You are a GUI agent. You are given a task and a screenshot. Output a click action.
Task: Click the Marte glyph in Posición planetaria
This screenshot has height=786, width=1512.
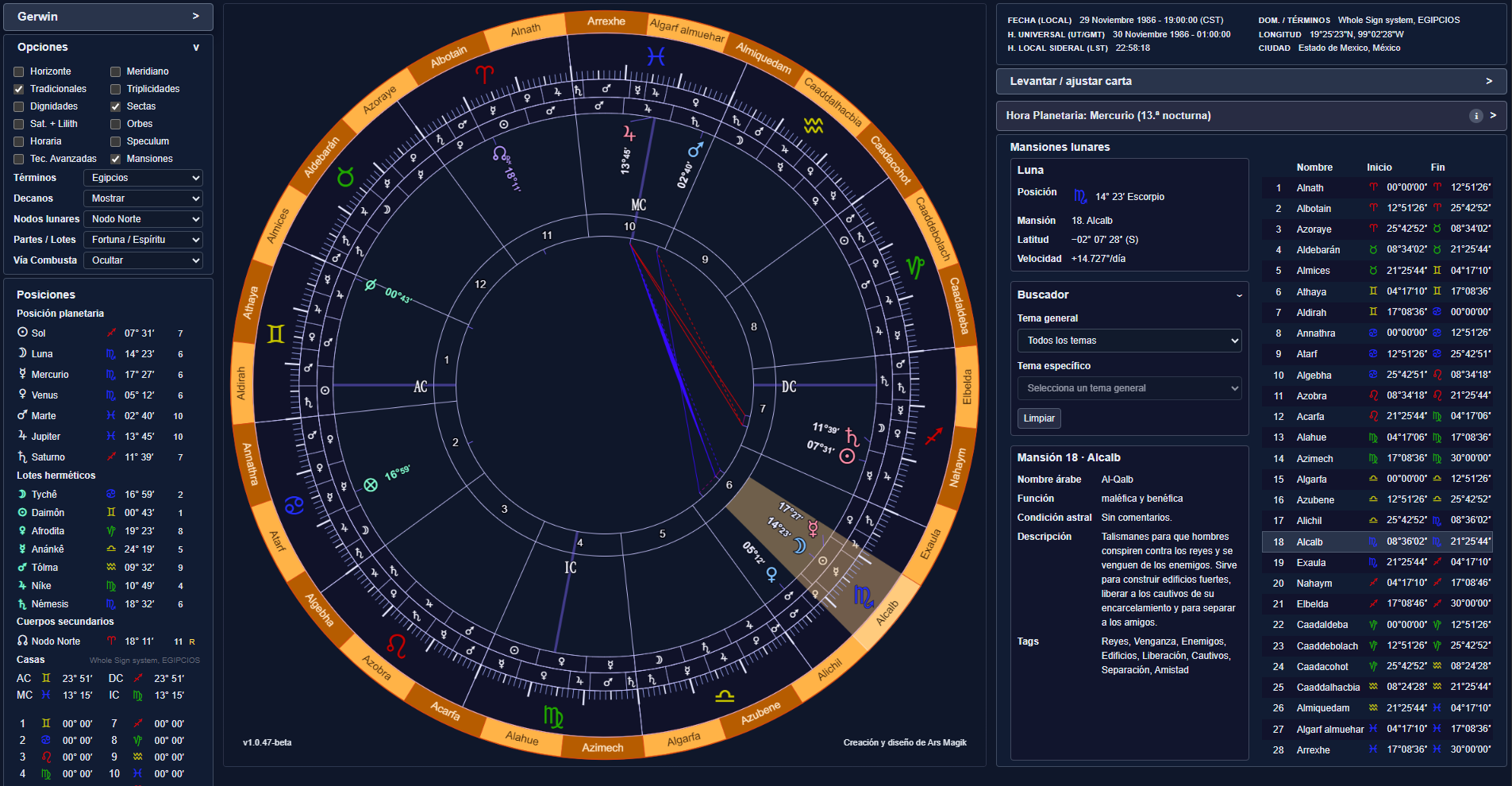[21, 415]
